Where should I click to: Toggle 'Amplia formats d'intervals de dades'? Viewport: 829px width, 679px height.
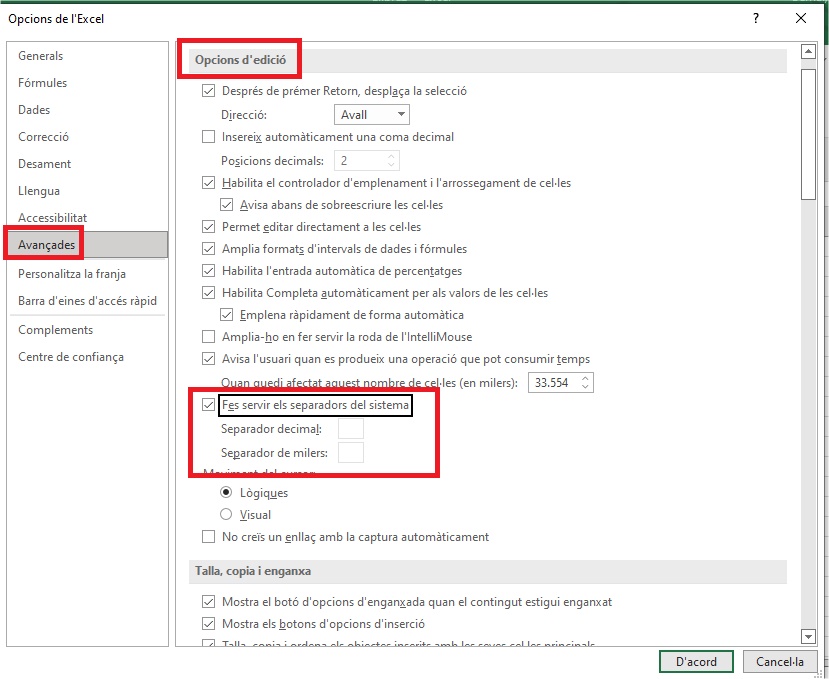(x=208, y=249)
